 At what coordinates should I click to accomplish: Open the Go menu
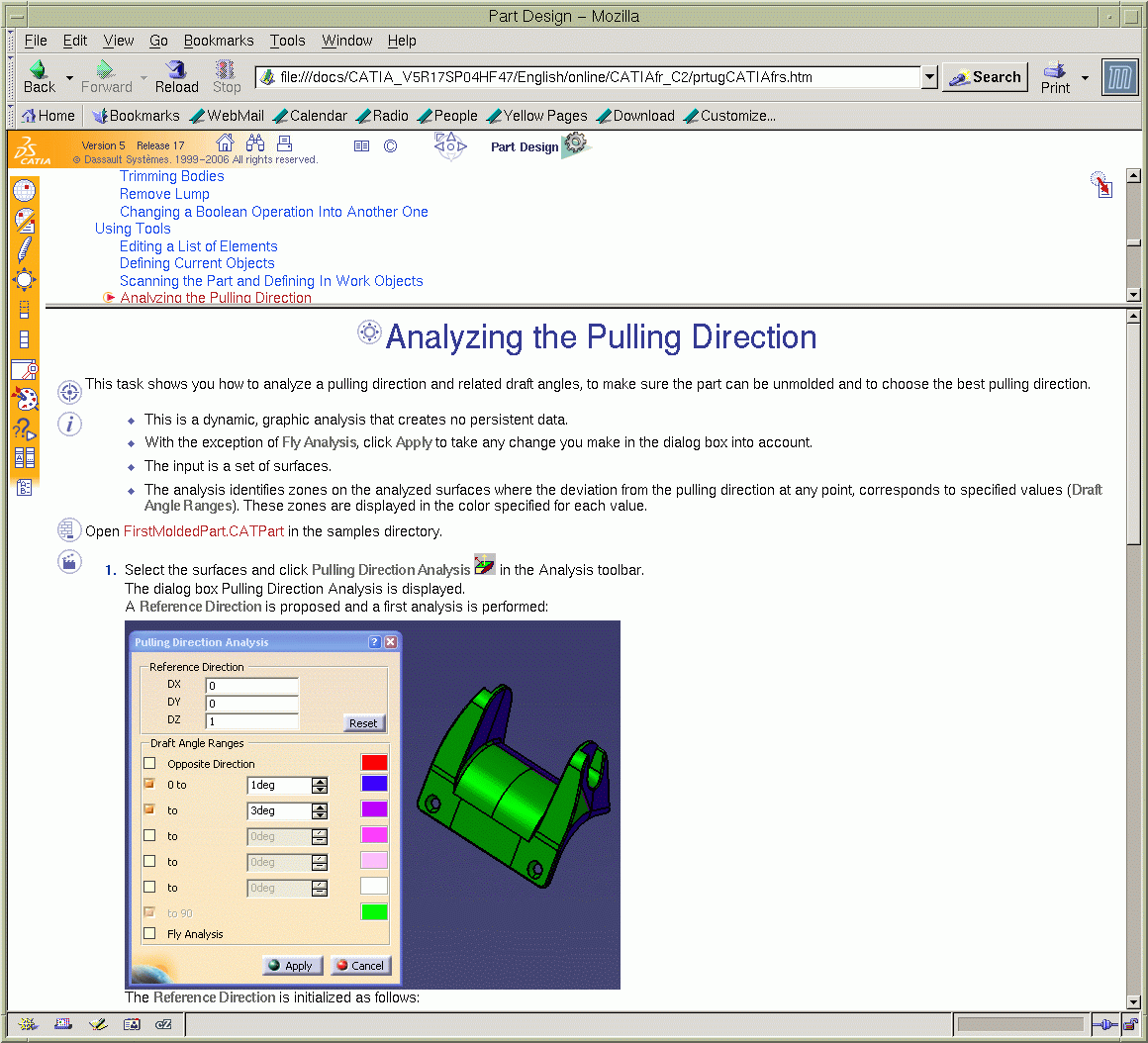pyautogui.click(x=158, y=41)
